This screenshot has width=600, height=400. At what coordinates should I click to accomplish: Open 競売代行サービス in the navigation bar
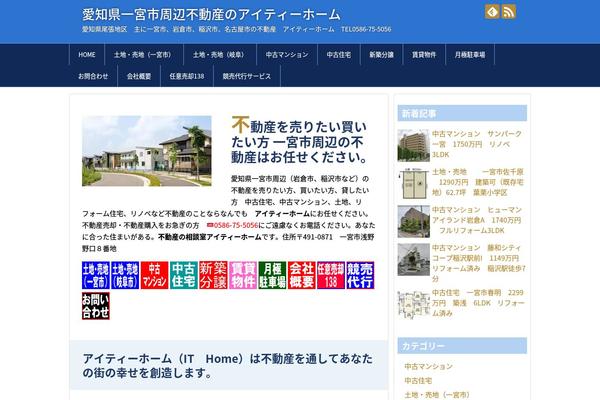click(247, 76)
